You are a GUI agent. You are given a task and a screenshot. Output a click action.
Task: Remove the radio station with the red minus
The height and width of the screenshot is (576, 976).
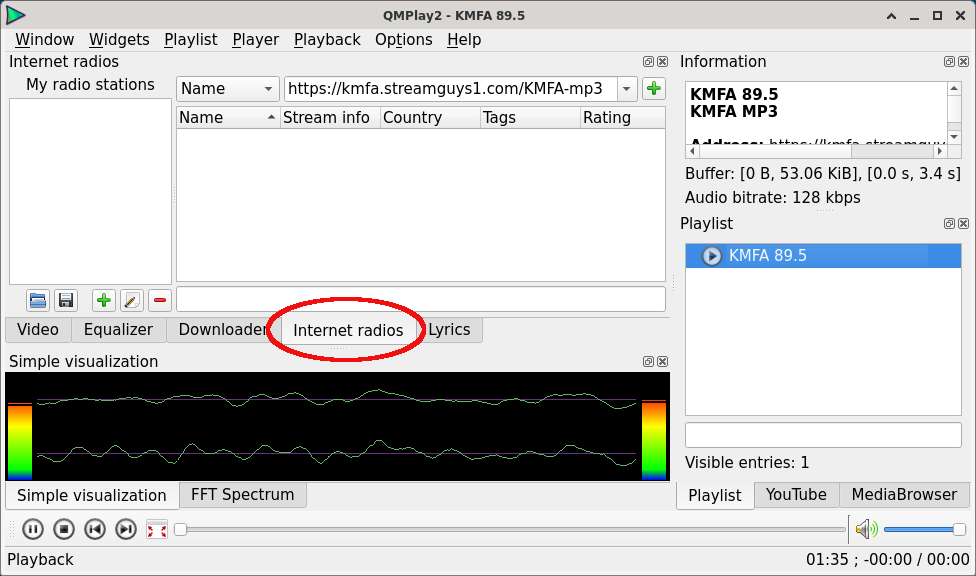coord(159,301)
